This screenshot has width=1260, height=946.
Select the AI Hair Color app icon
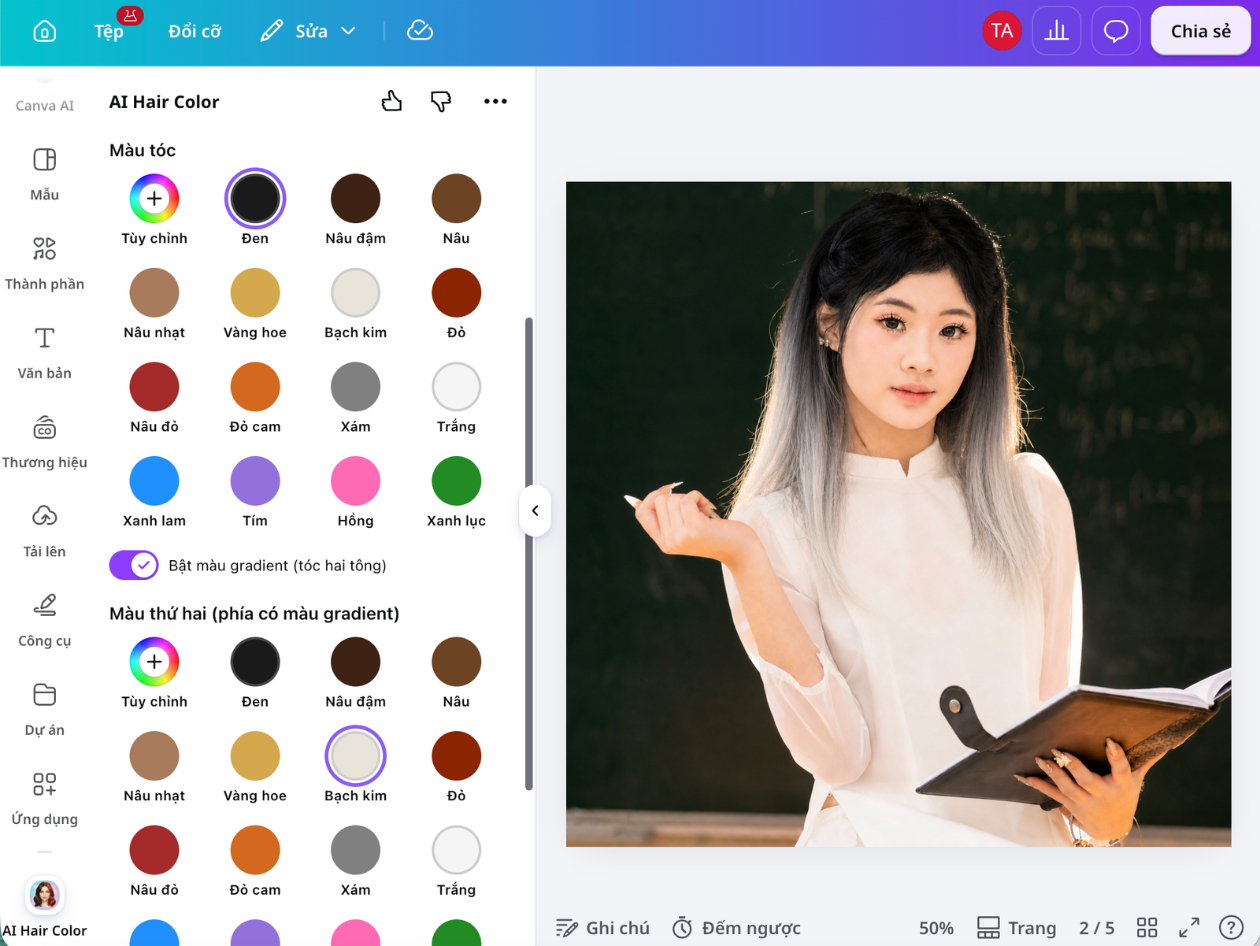click(45, 895)
